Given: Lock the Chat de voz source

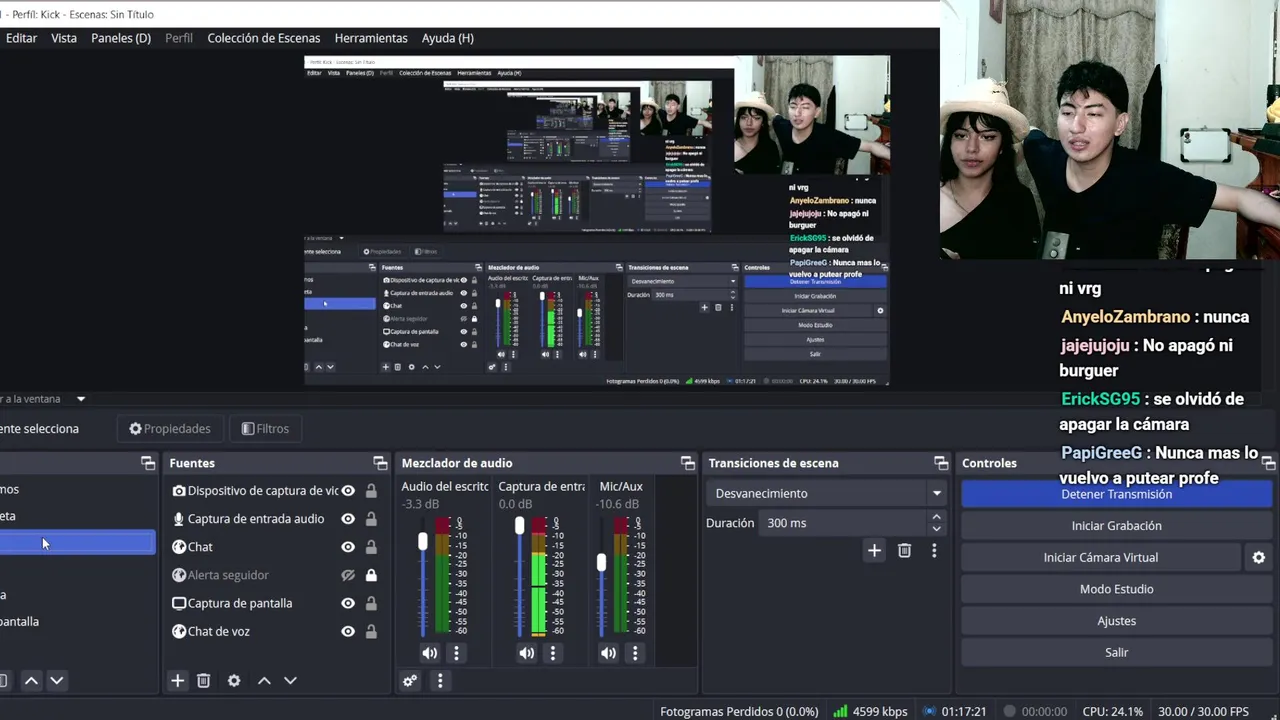Looking at the screenshot, I should (371, 631).
